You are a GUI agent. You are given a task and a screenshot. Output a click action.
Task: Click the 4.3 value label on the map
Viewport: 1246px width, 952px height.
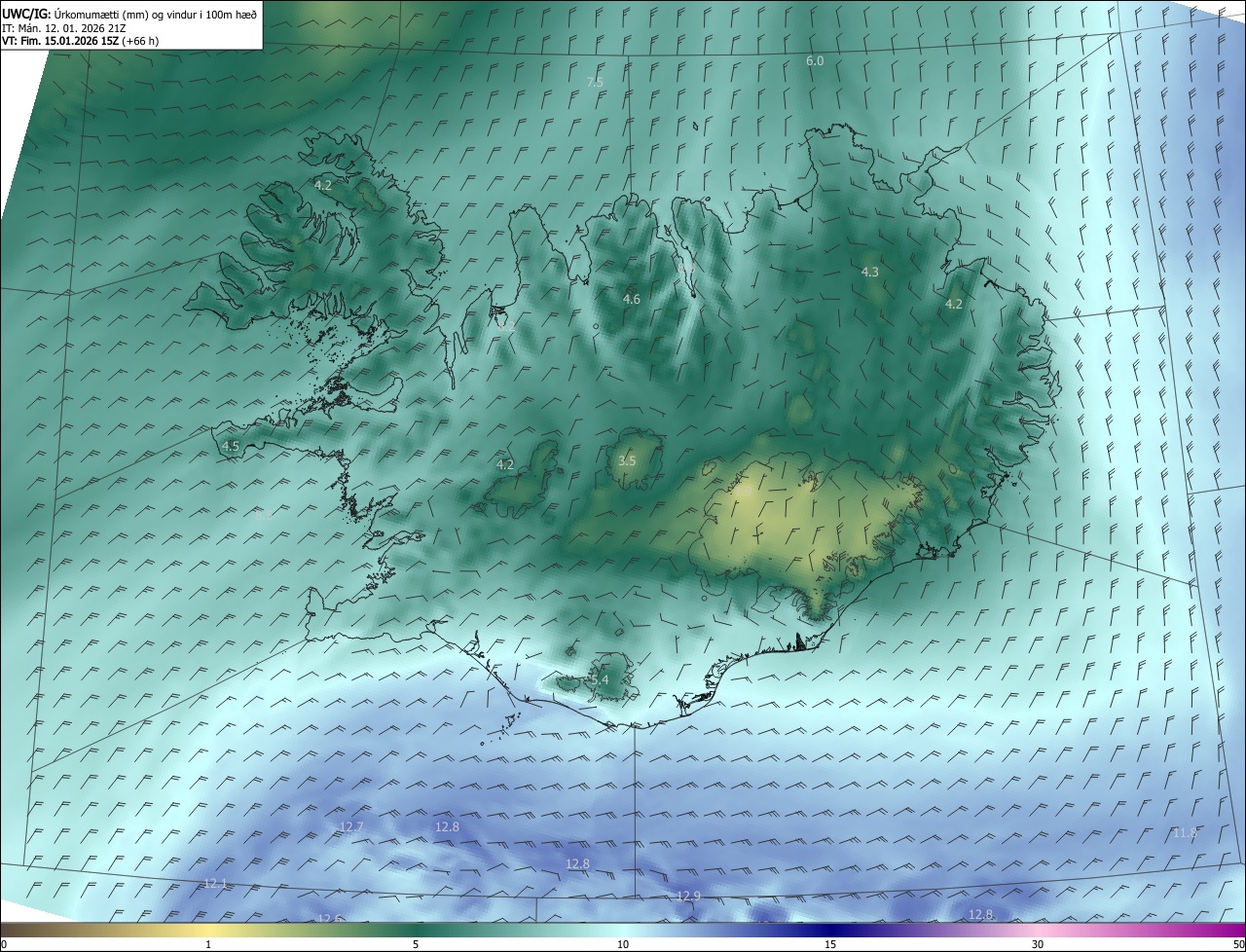[870, 272]
